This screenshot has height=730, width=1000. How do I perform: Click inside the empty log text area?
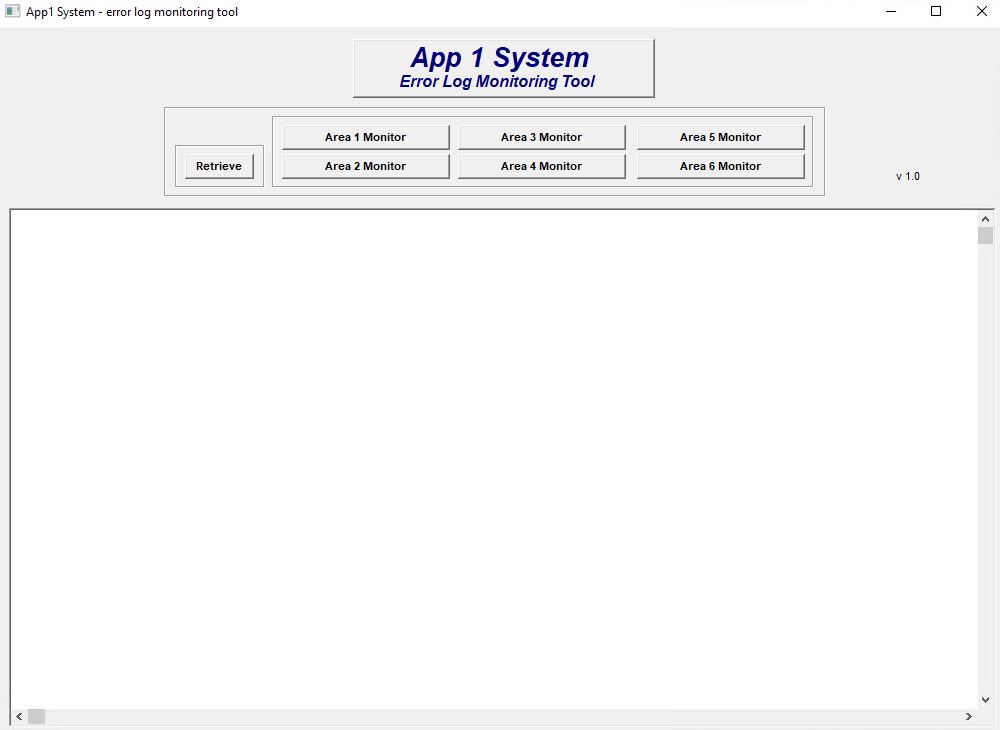tap(494, 459)
